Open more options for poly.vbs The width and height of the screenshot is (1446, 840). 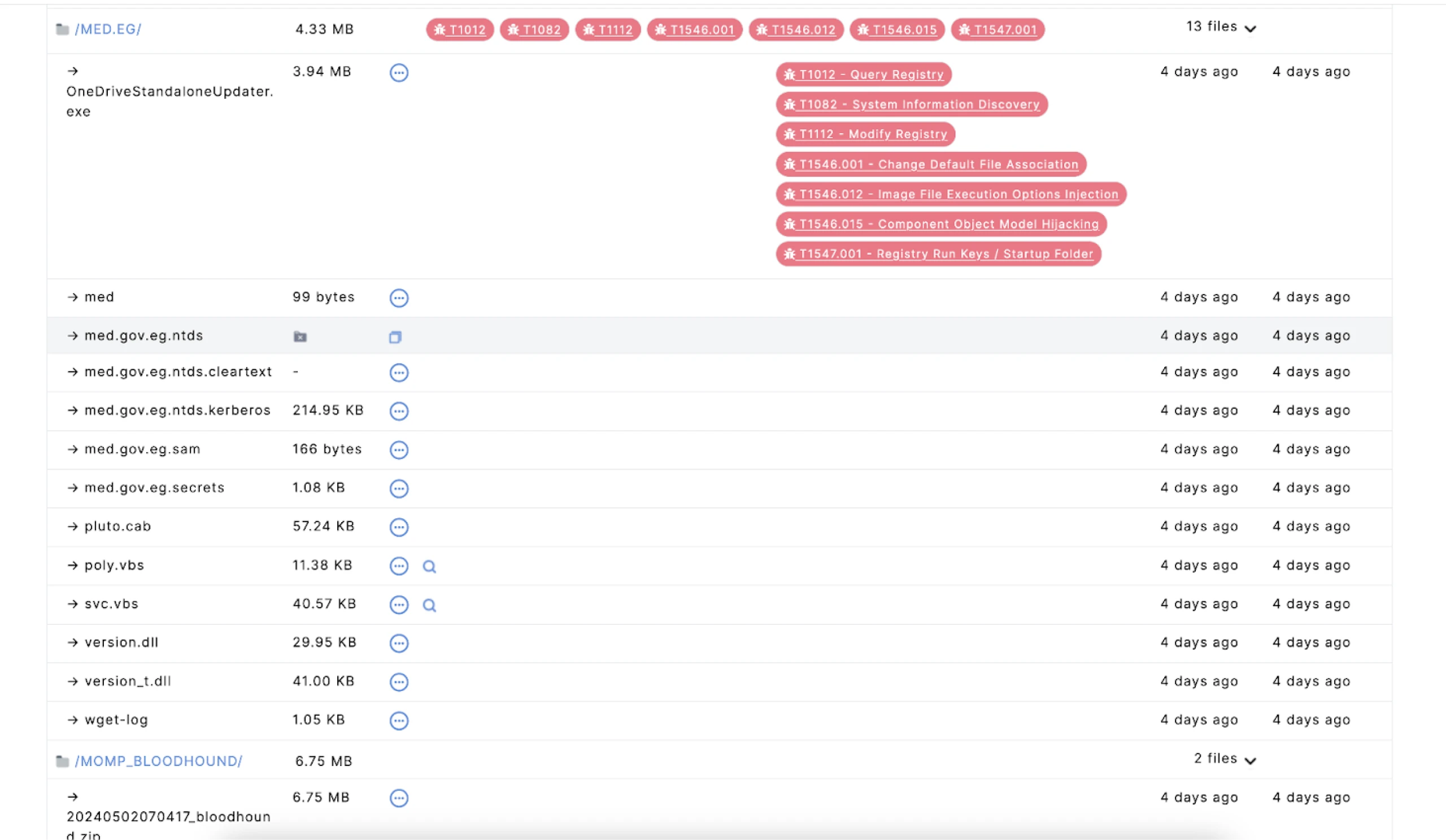click(399, 566)
